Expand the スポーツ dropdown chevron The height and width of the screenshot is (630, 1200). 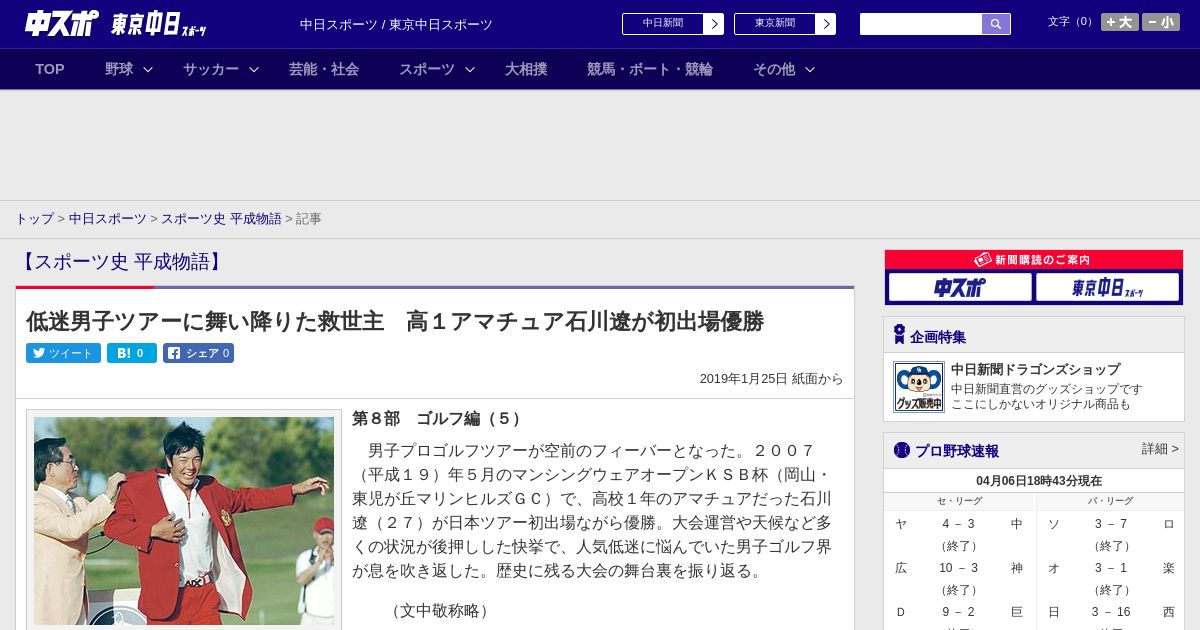470,69
